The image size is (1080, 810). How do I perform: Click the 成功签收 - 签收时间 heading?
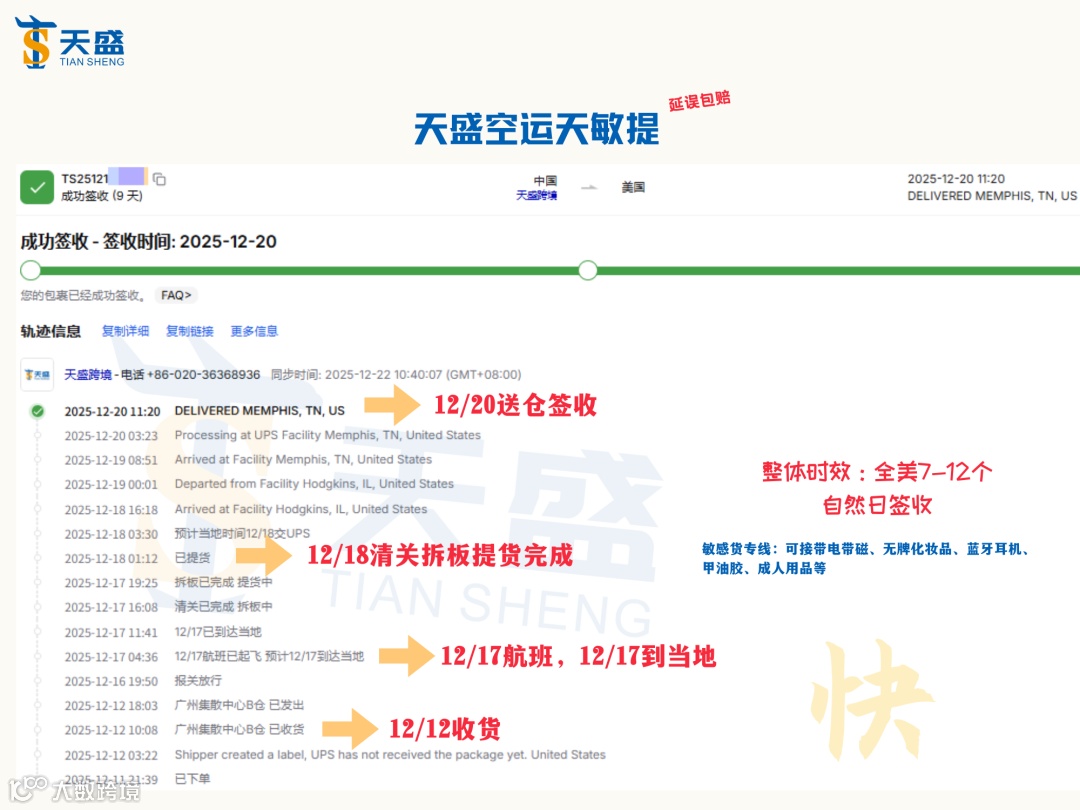coord(149,242)
